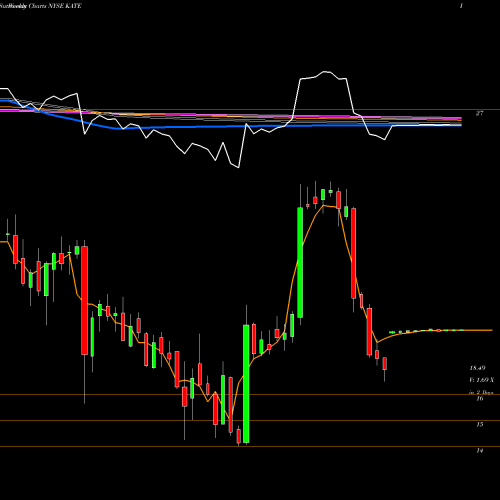This screenshot has width=500, height=500.
Task: Click the 27 price axis label
Action: tap(479, 113)
